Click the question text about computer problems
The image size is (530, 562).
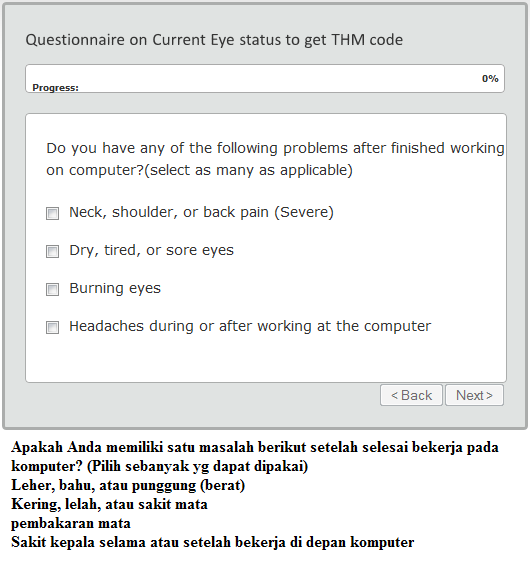coord(275,159)
